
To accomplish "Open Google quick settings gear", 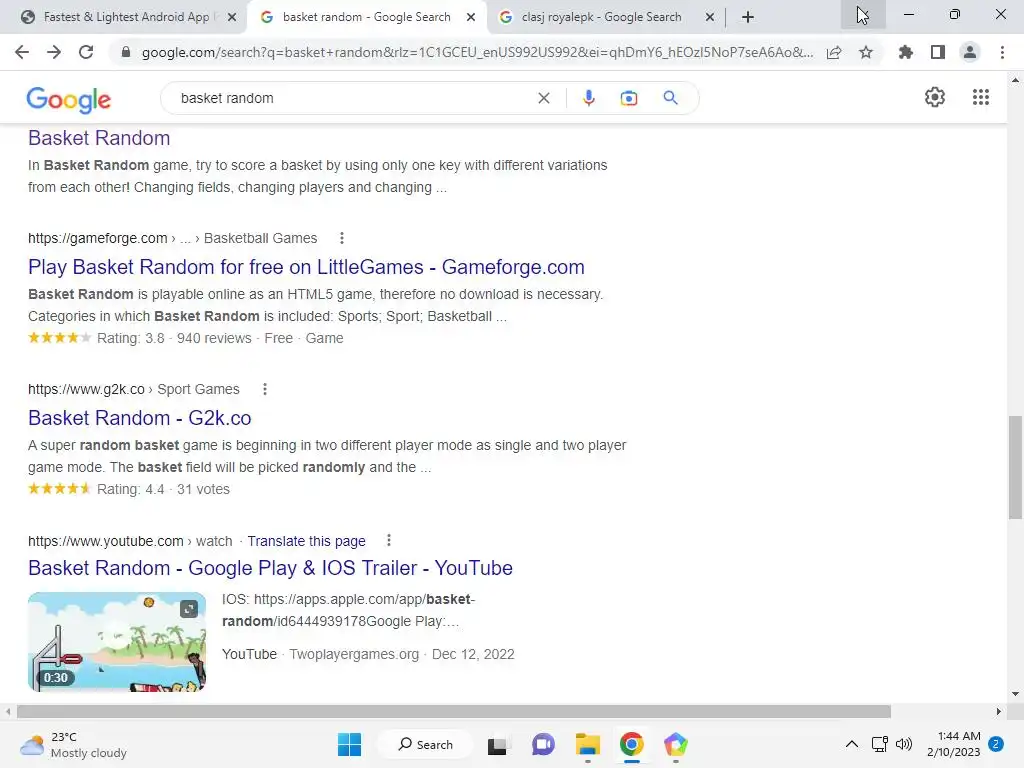I will click(935, 97).
